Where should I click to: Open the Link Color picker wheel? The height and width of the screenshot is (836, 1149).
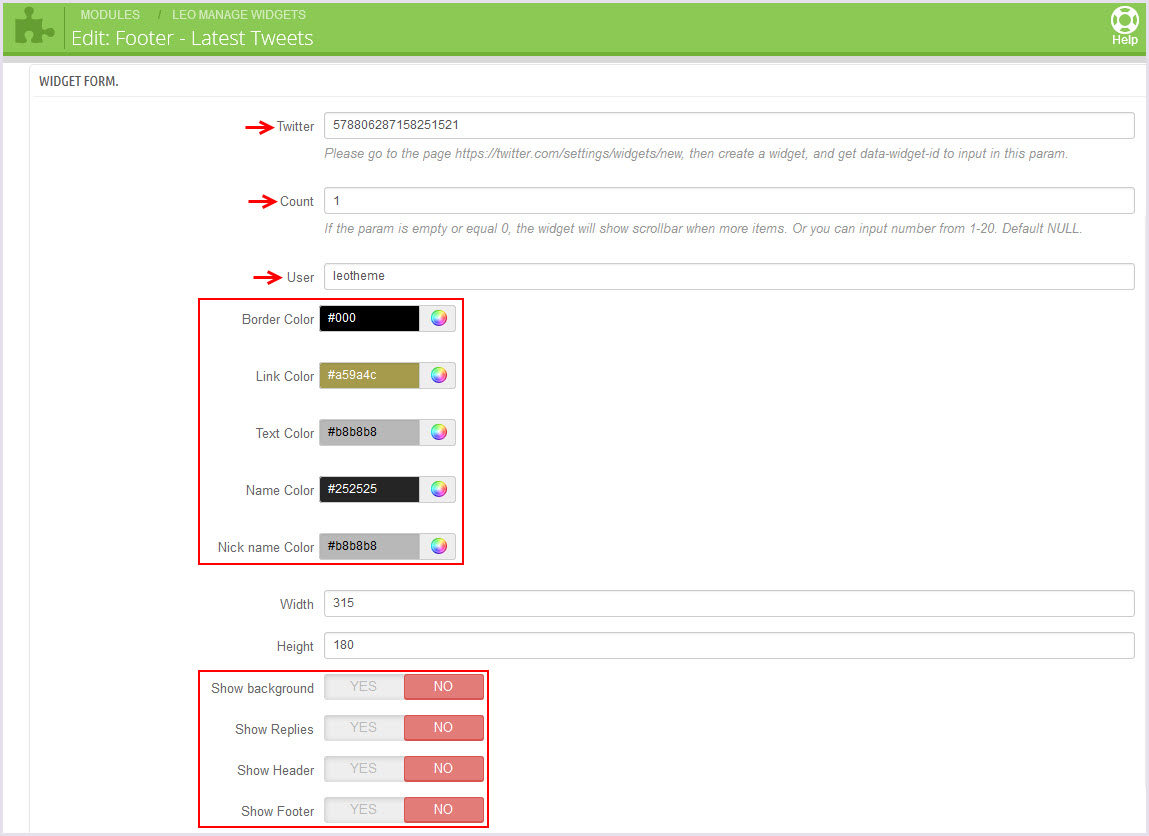click(438, 376)
